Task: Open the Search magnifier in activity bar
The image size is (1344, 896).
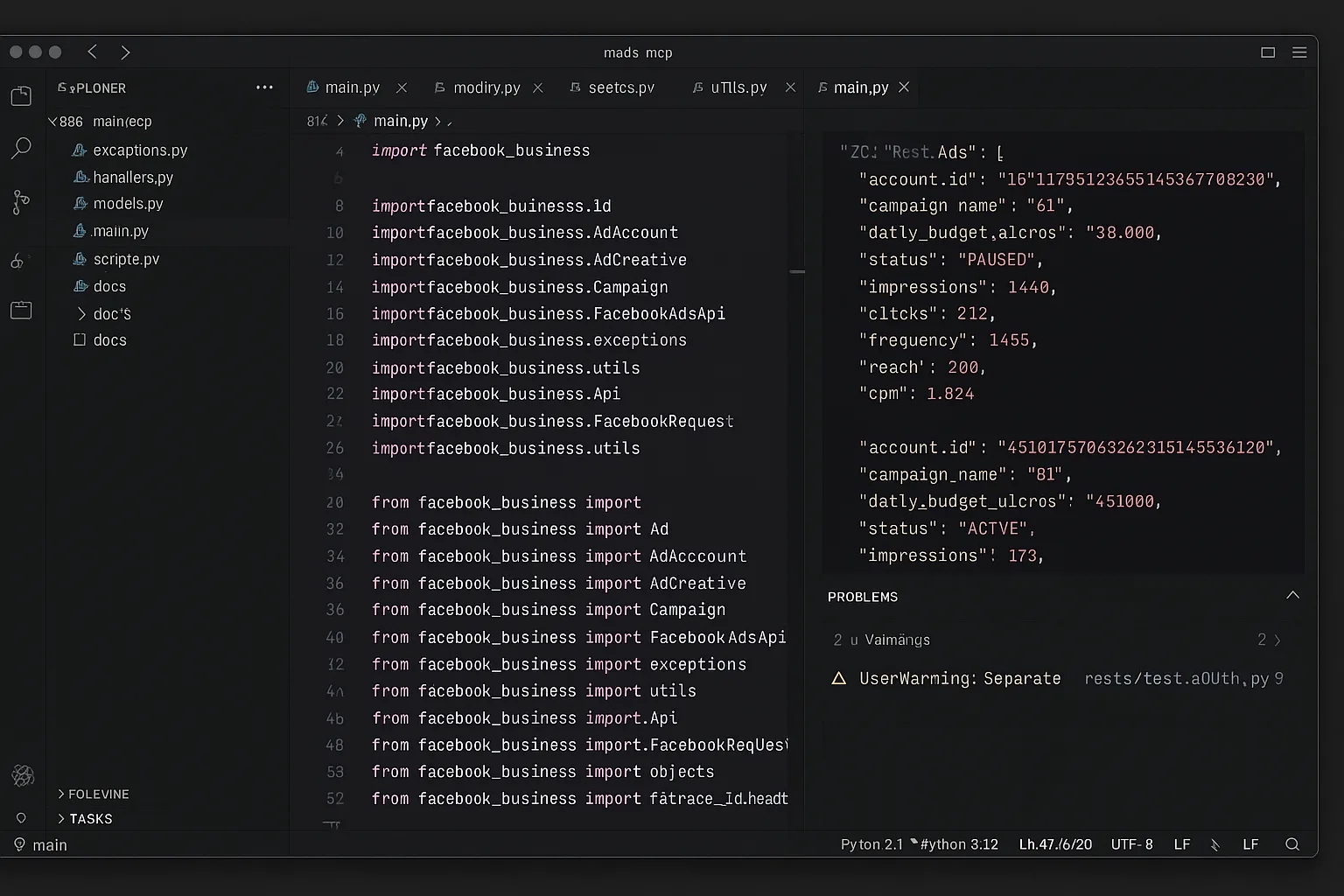Action: [x=21, y=148]
